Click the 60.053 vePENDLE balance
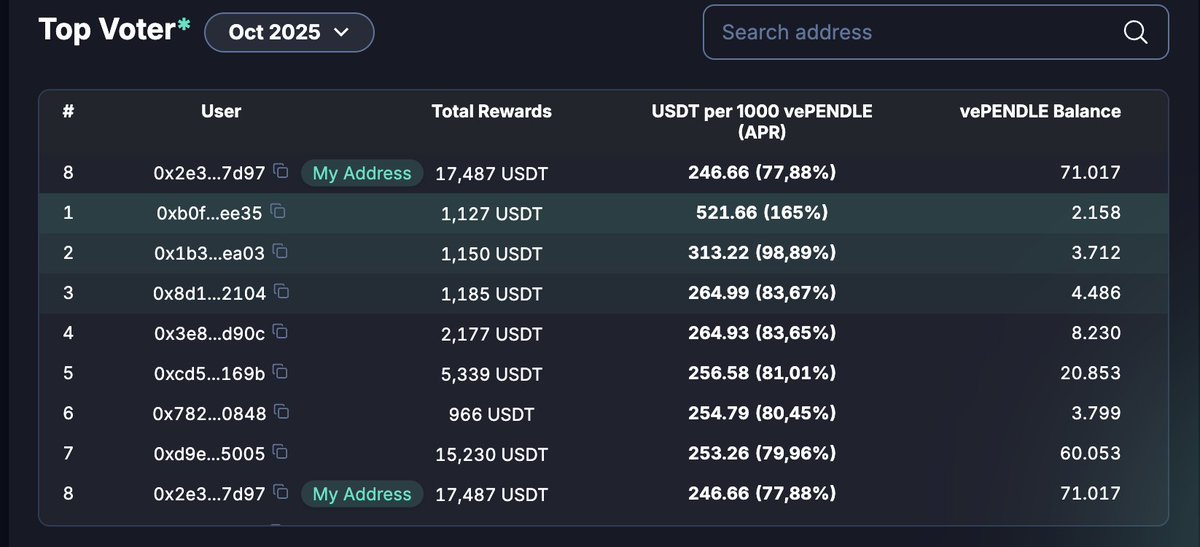The image size is (1200, 547). click(1091, 453)
